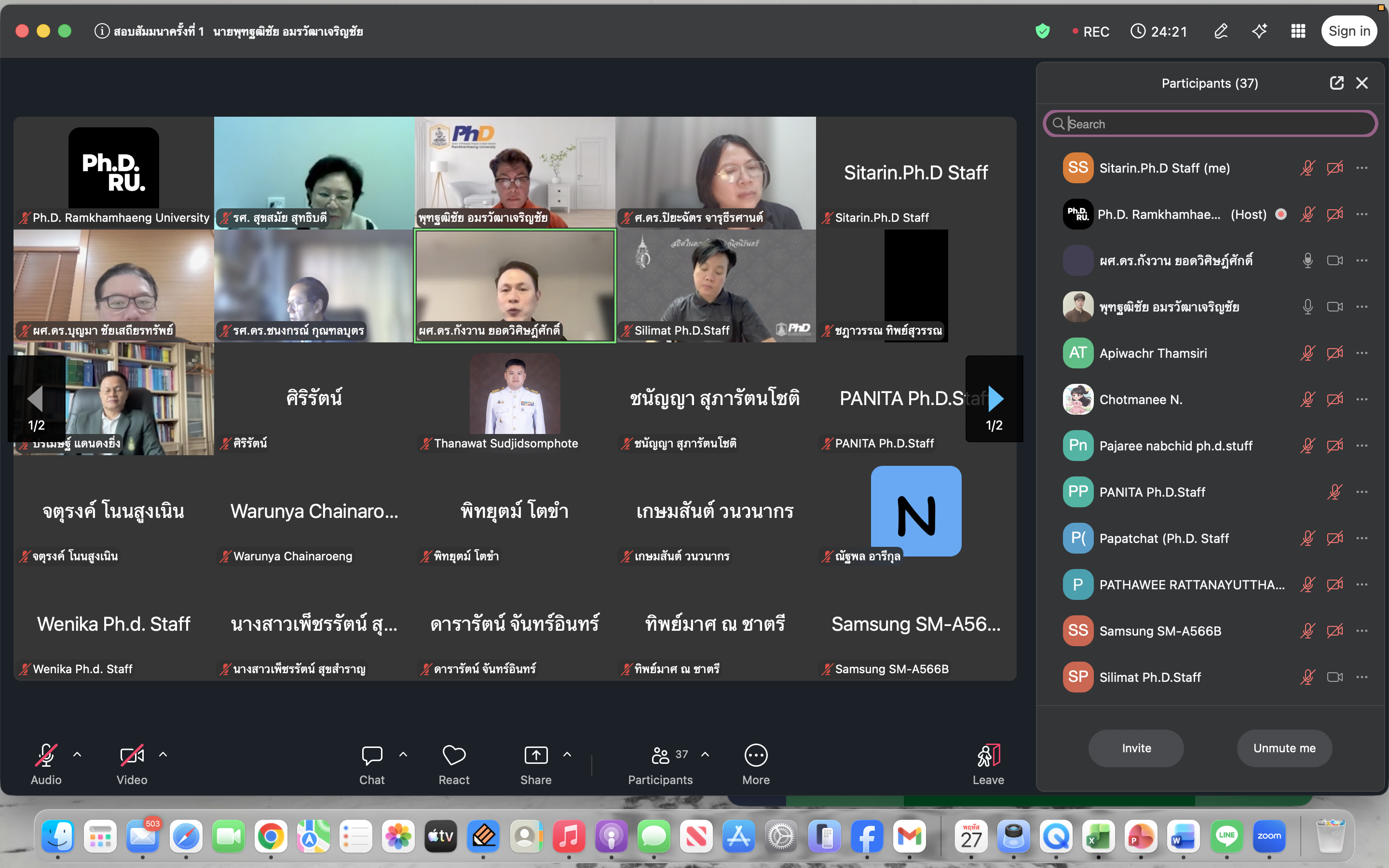The image size is (1389, 868).
Task: Open more options for Apiwachr Thamsiri
Action: pos(1362,353)
